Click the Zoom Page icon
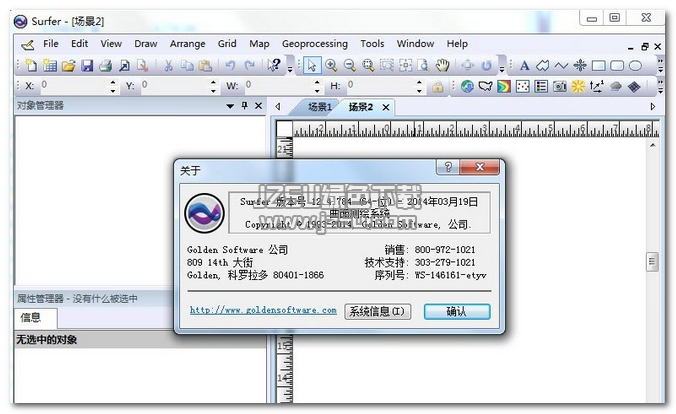 click(424, 66)
